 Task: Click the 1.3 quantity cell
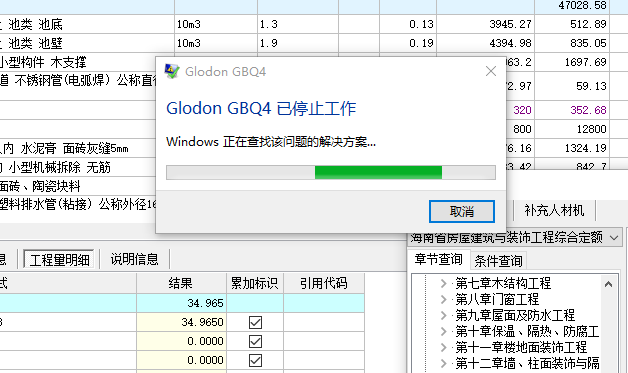[x=298, y=24]
